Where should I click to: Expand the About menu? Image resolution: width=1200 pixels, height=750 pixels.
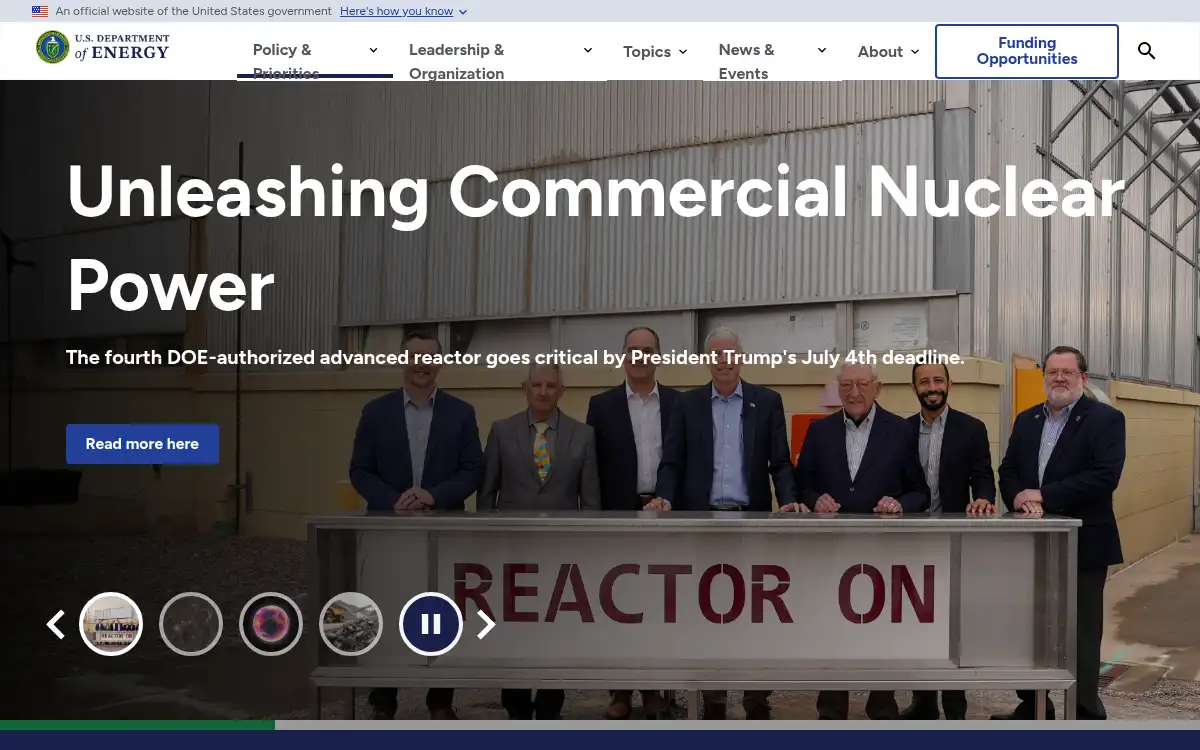888,52
